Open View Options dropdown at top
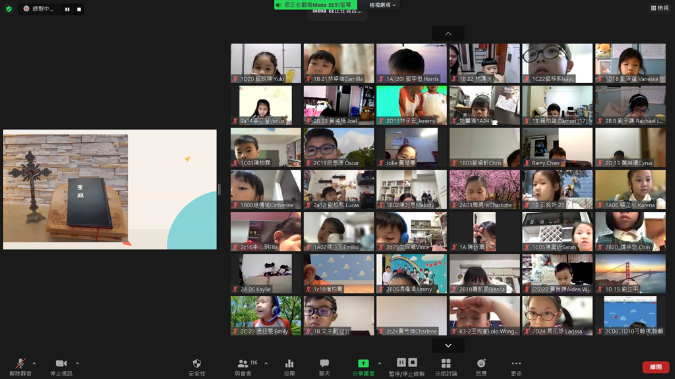The image size is (675, 379). pos(382,5)
